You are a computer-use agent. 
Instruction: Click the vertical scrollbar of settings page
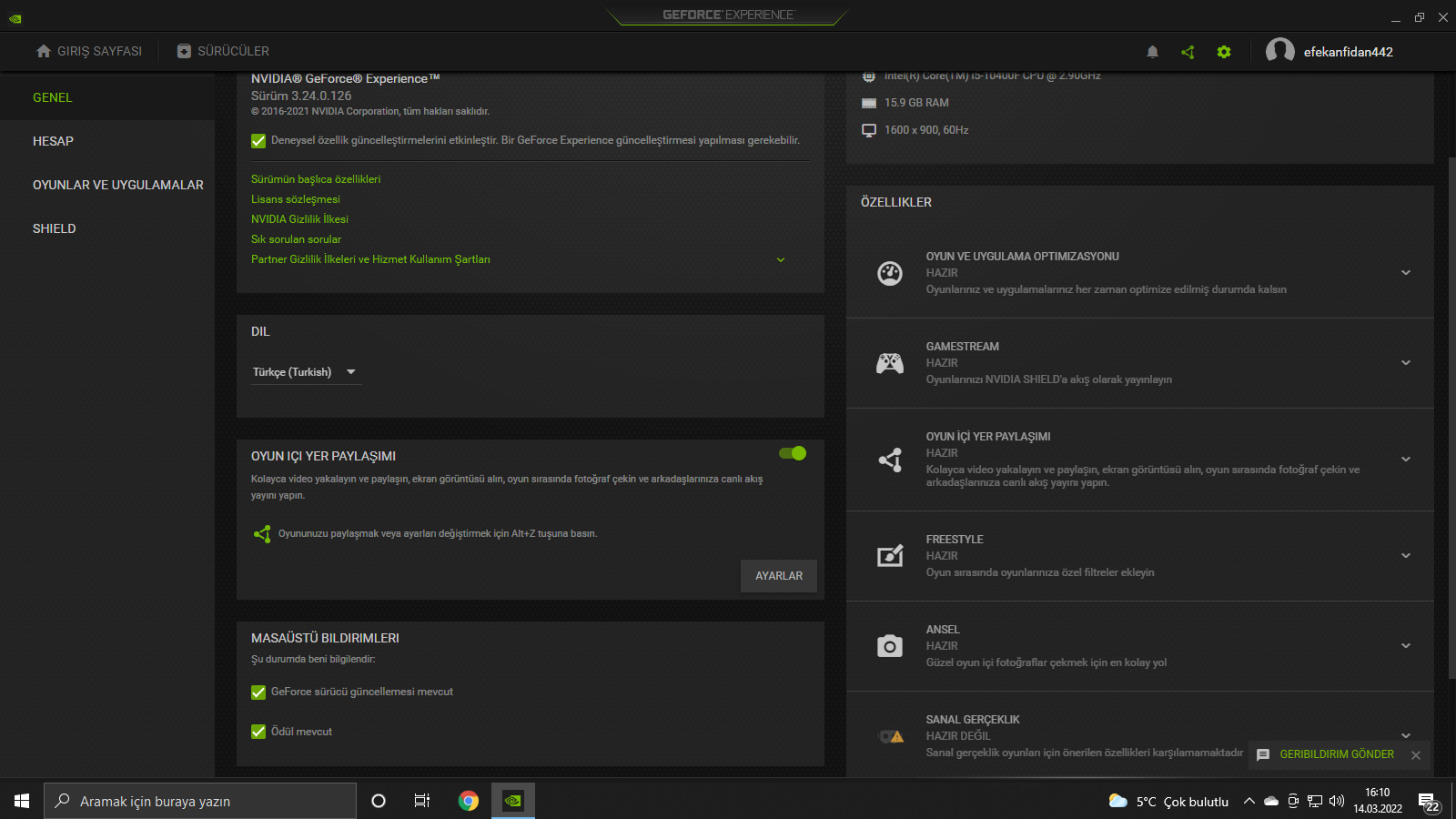(1451, 419)
